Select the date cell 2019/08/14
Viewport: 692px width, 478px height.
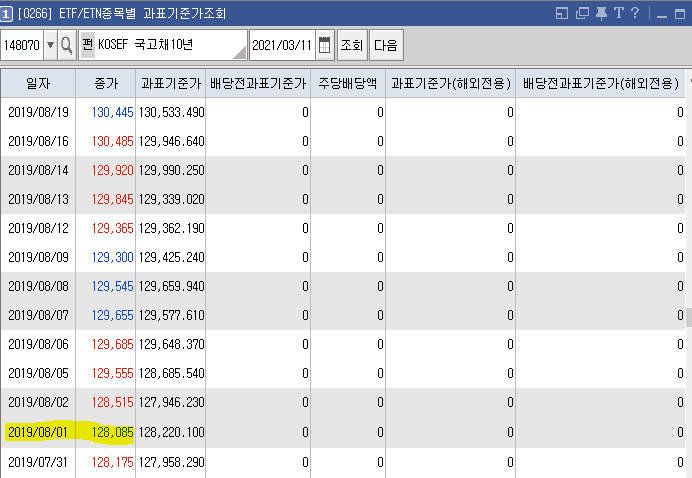[38, 170]
